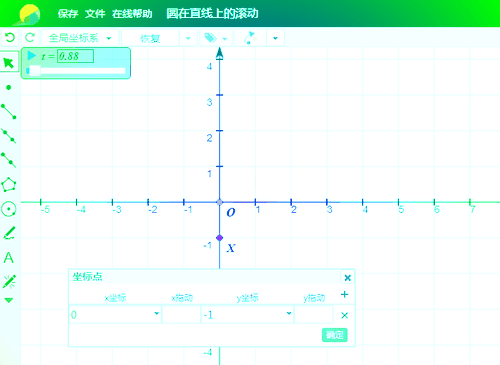Expand the arrow next to 恢复
The height and width of the screenshot is (365, 500).
point(188,38)
